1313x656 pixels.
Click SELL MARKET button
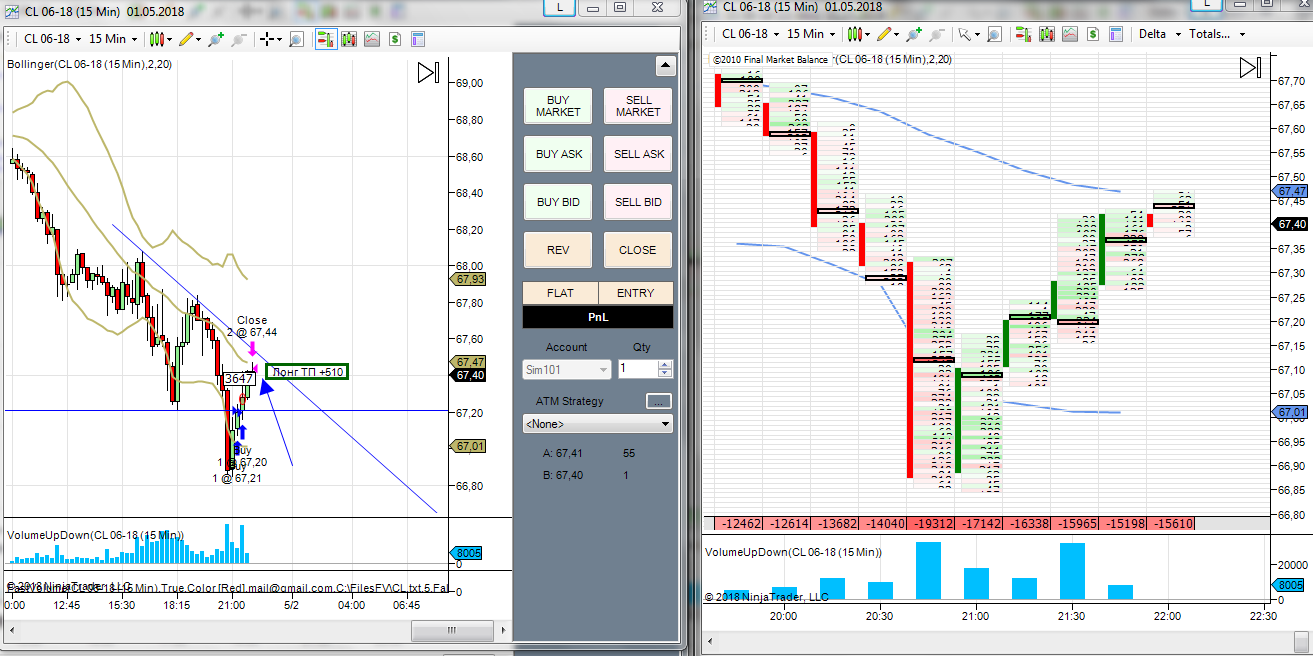(638, 106)
